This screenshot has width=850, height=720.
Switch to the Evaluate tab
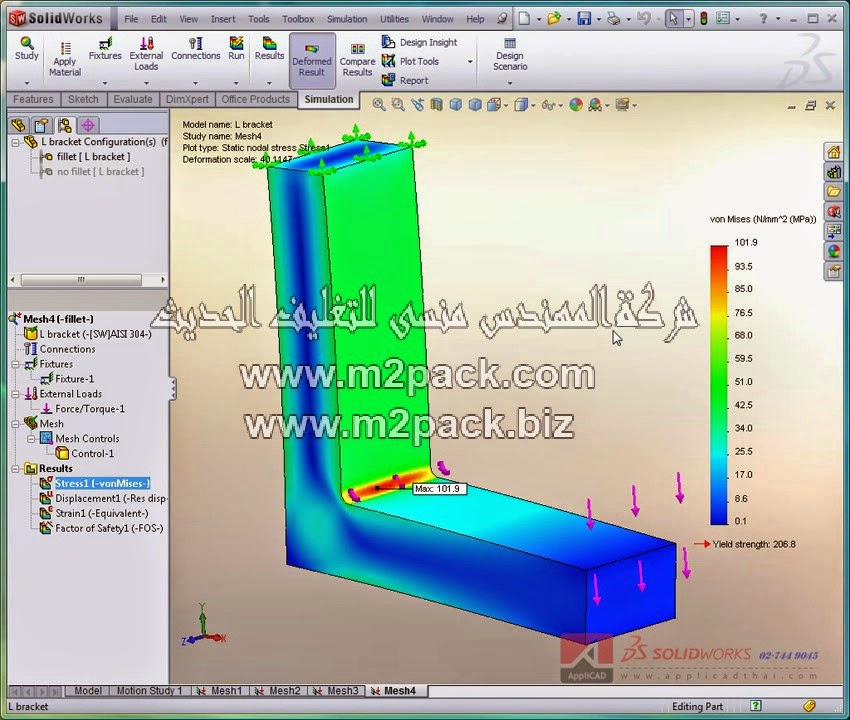coord(133,99)
